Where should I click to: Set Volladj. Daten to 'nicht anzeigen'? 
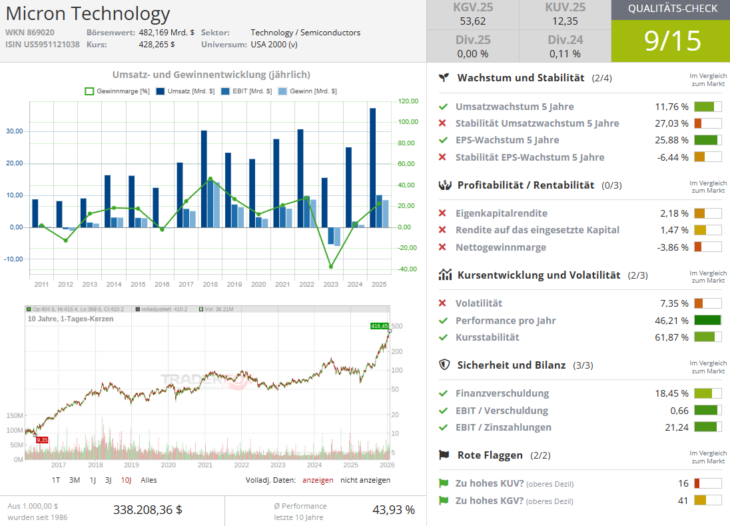point(367,480)
